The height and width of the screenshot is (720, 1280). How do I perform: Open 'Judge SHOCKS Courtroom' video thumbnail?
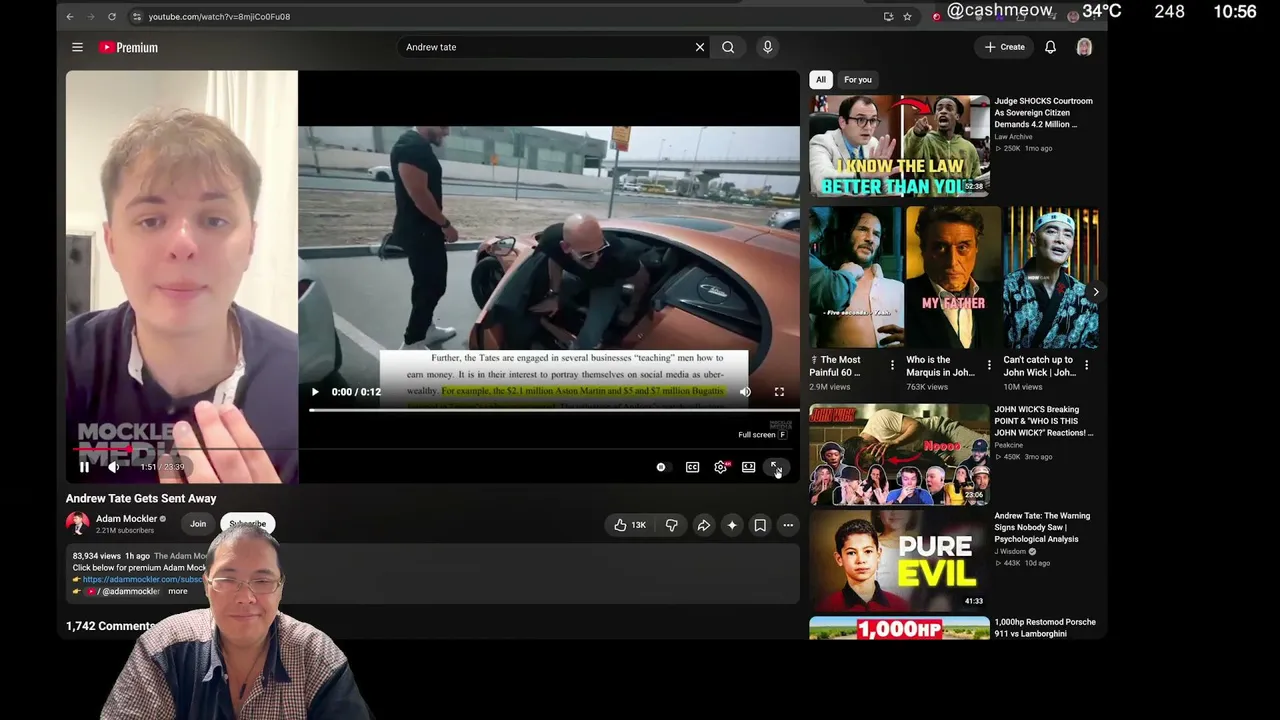tap(899, 145)
